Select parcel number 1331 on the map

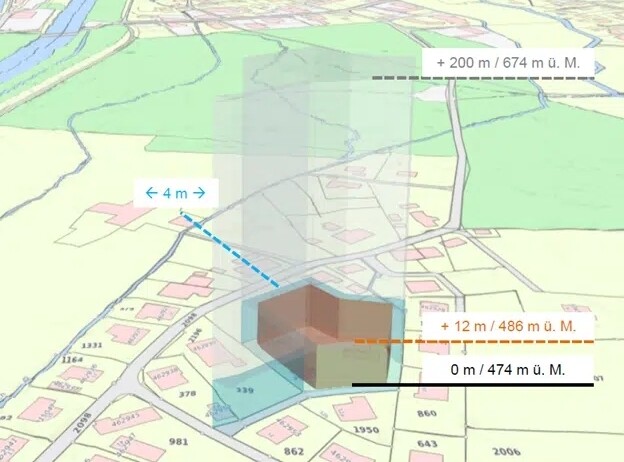(x=92, y=345)
